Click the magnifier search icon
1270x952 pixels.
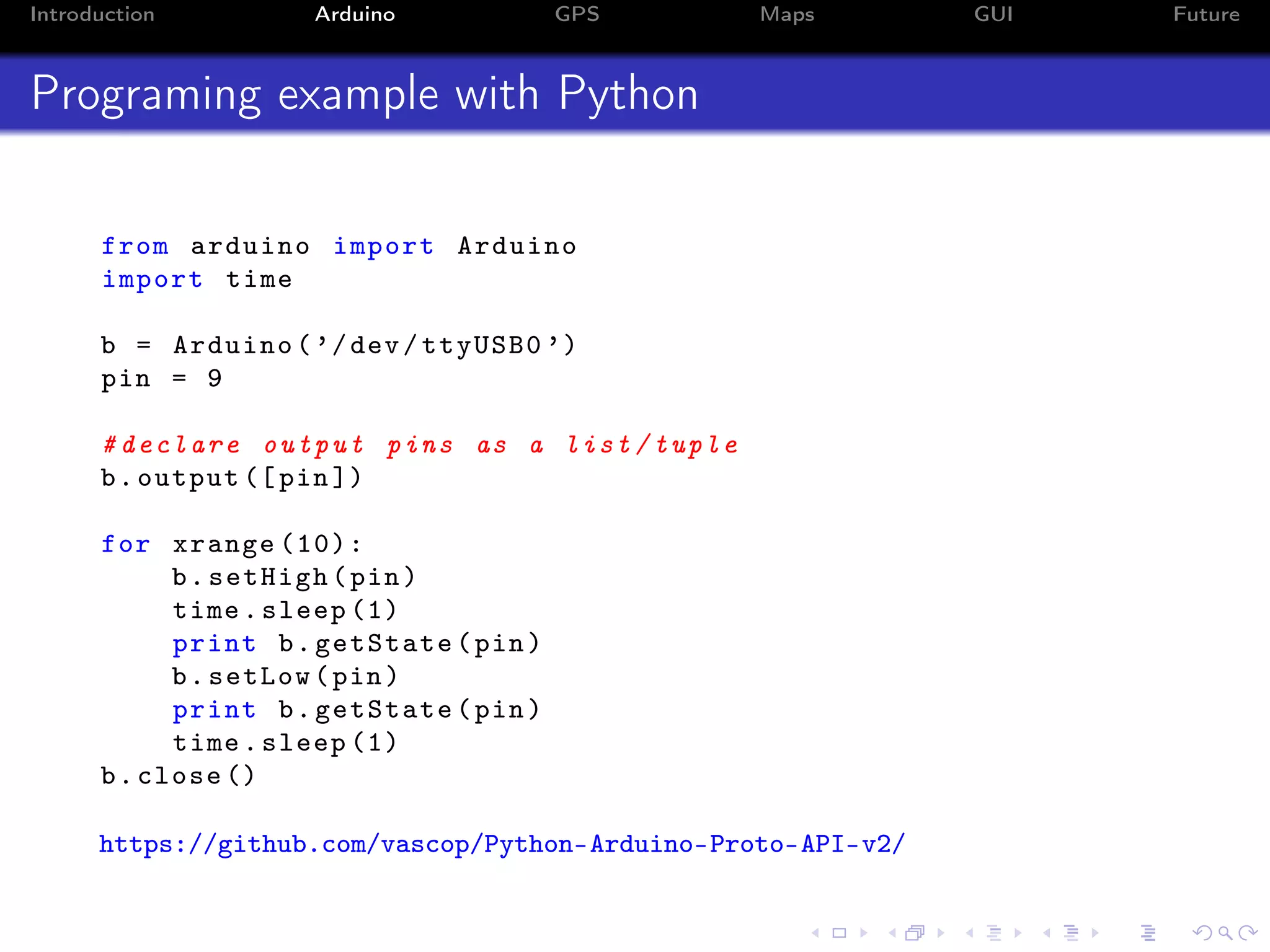click(1225, 933)
